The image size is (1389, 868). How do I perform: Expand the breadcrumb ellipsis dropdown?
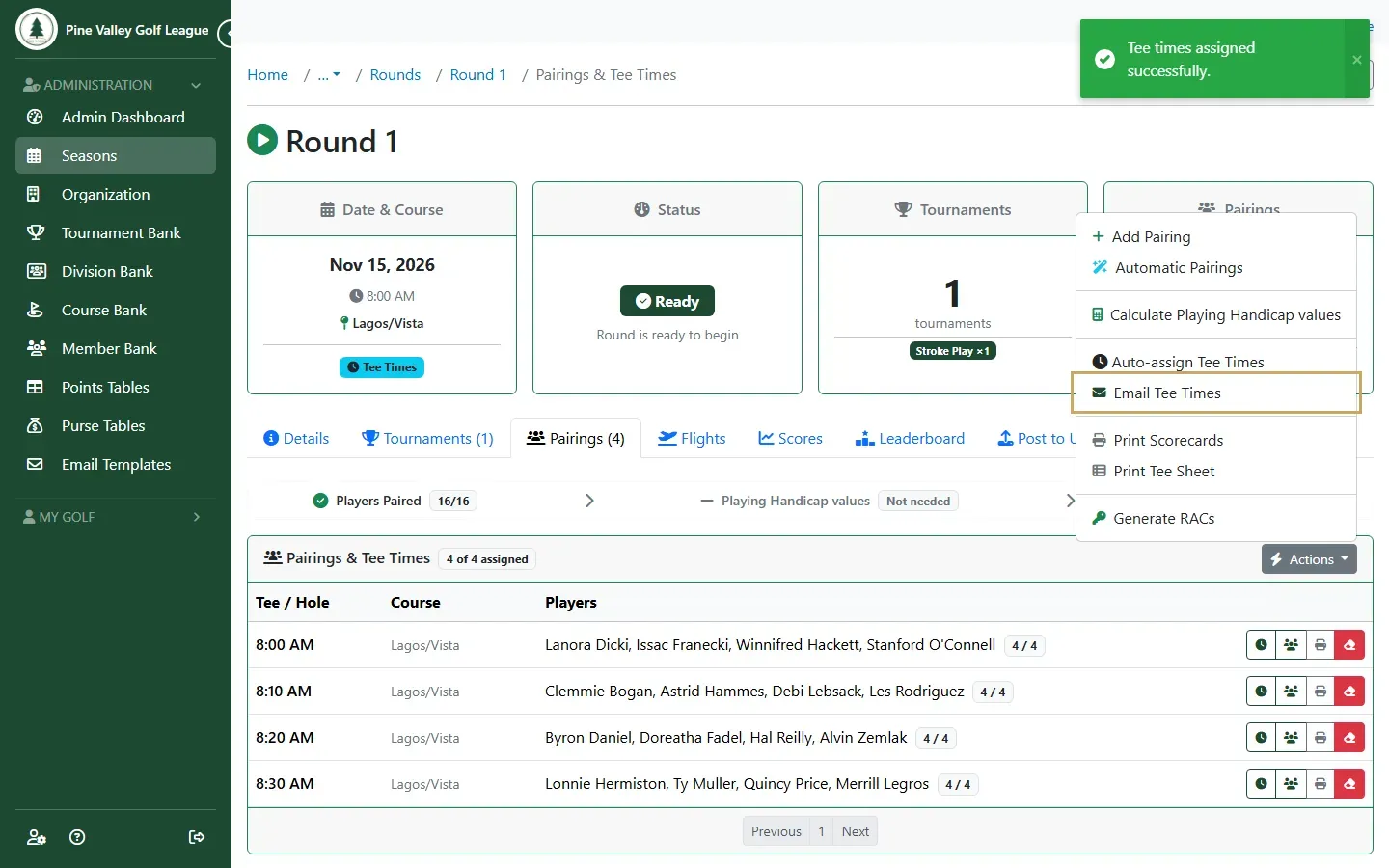329,75
